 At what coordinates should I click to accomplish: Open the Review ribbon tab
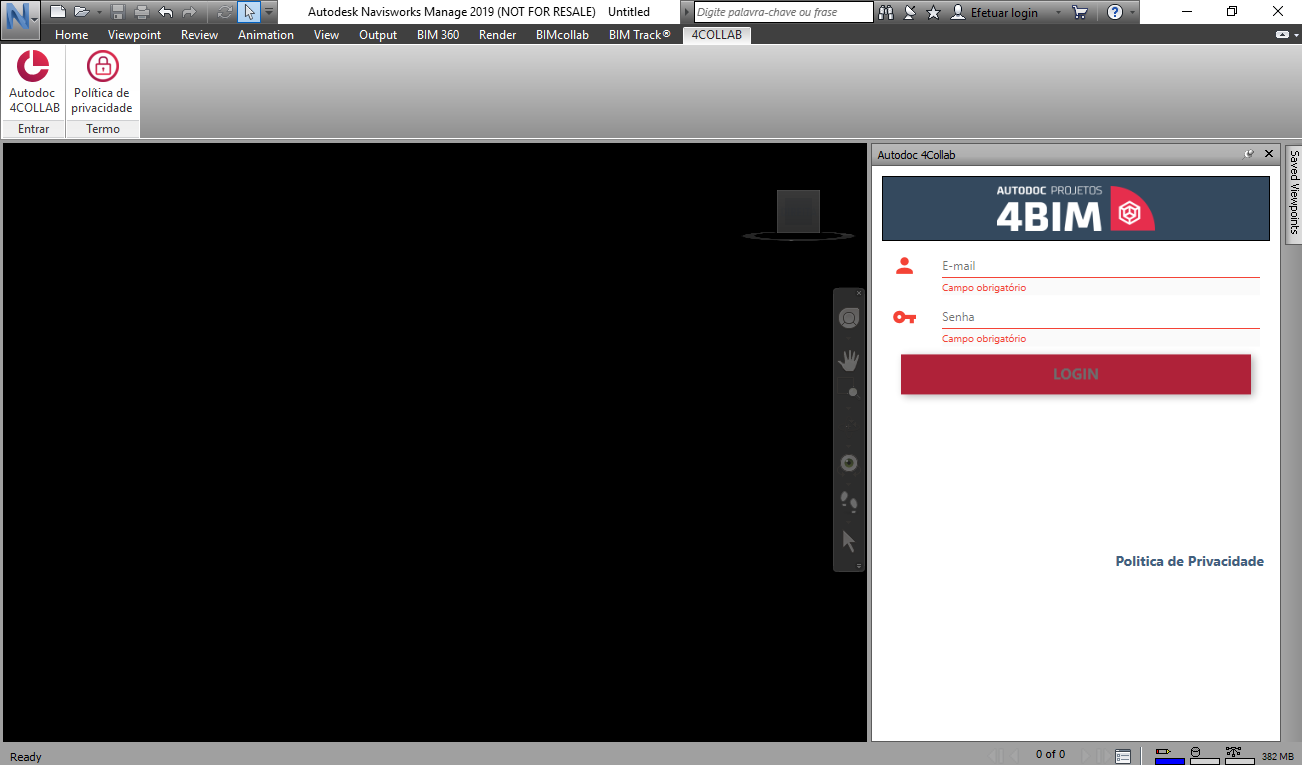200,35
